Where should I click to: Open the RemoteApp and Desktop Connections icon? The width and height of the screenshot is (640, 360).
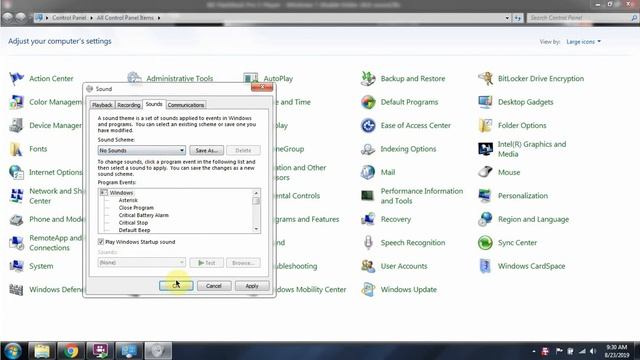coord(17,242)
